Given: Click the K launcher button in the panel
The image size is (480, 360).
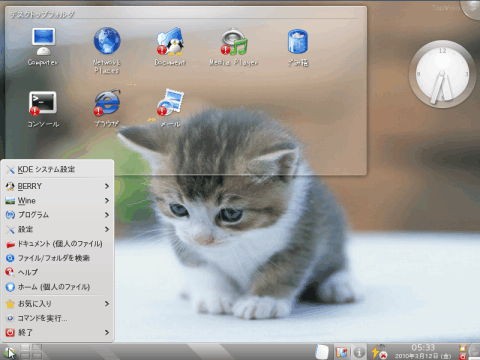Looking at the screenshot, I should 10,352.
